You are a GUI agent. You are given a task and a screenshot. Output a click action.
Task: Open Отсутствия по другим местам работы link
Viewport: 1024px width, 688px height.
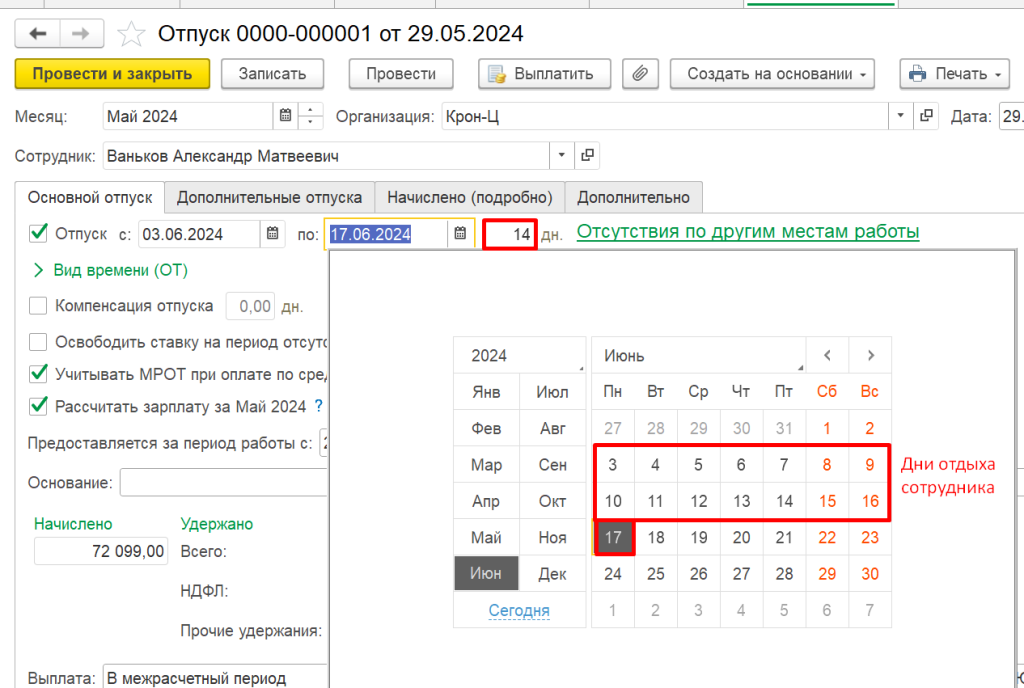(747, 232)
